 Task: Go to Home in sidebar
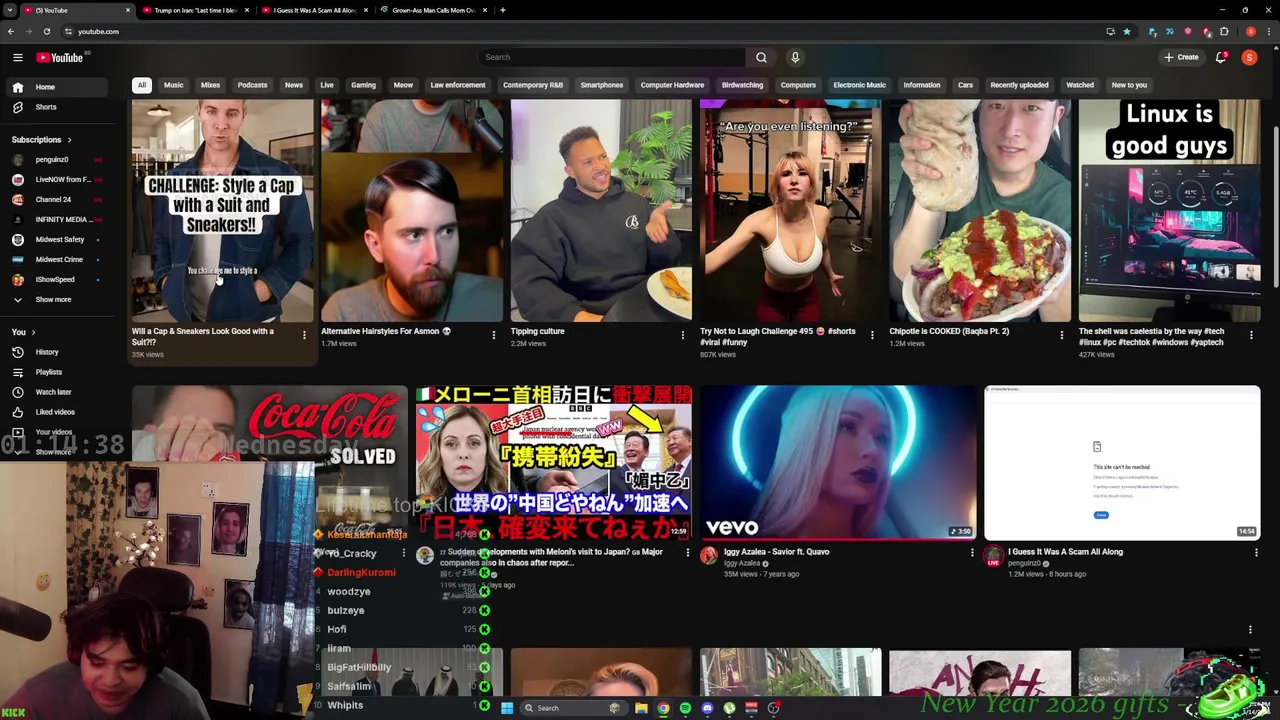pos(58,87)
